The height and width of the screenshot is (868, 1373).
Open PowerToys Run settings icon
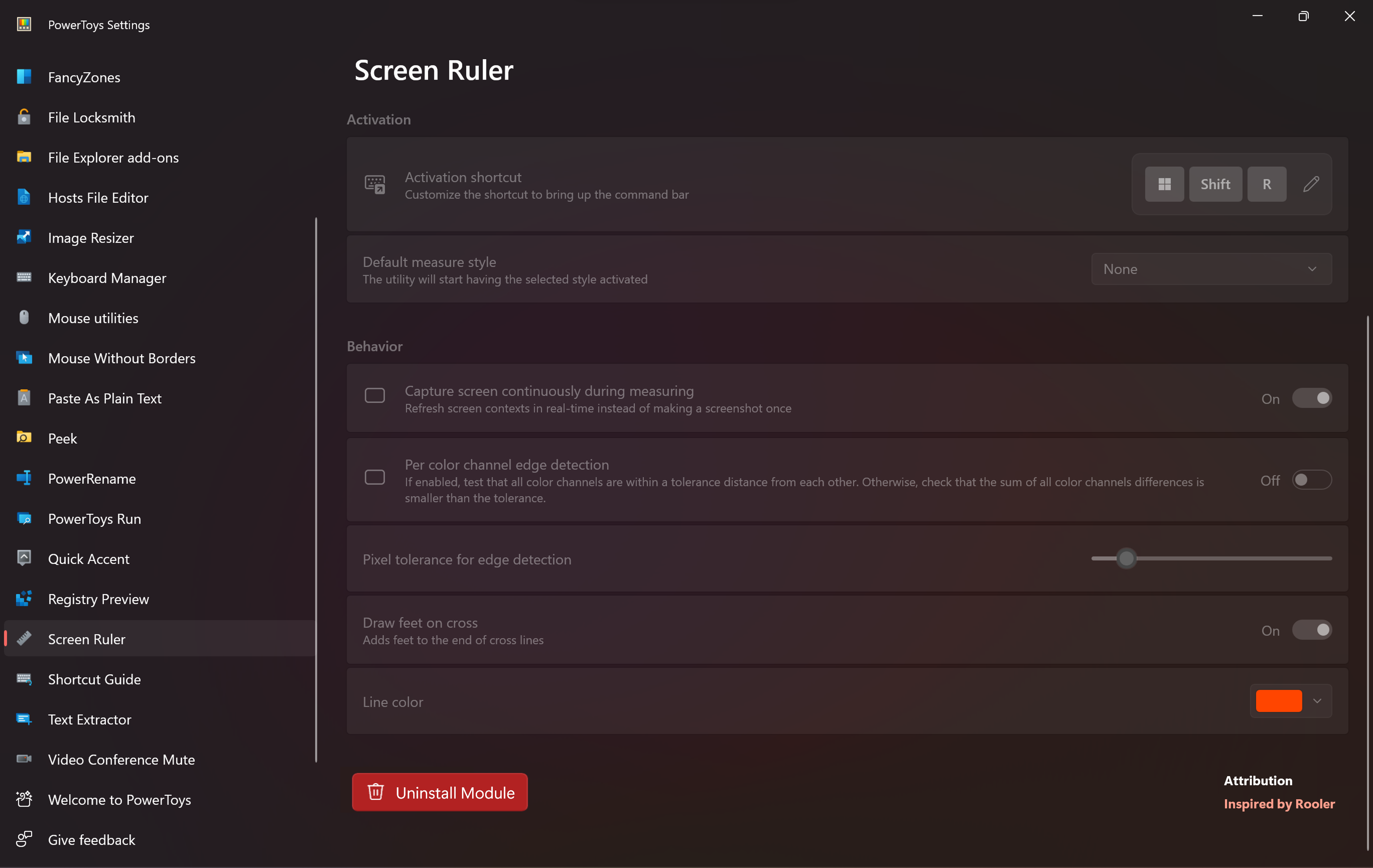pyautogui.click(x=24, y=519)
